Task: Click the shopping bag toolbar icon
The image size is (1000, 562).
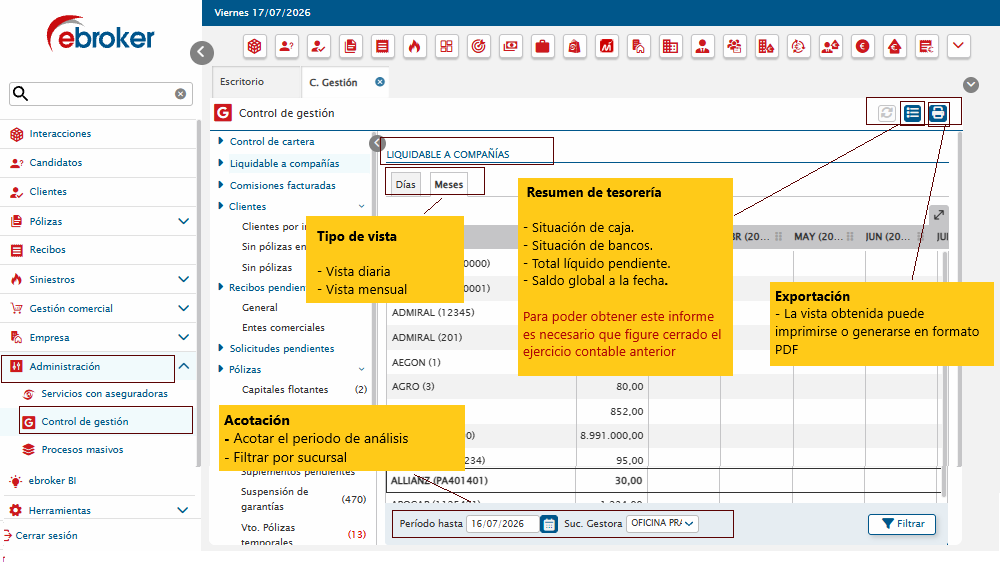Action: pyautogui.click(x=575, y=47)
